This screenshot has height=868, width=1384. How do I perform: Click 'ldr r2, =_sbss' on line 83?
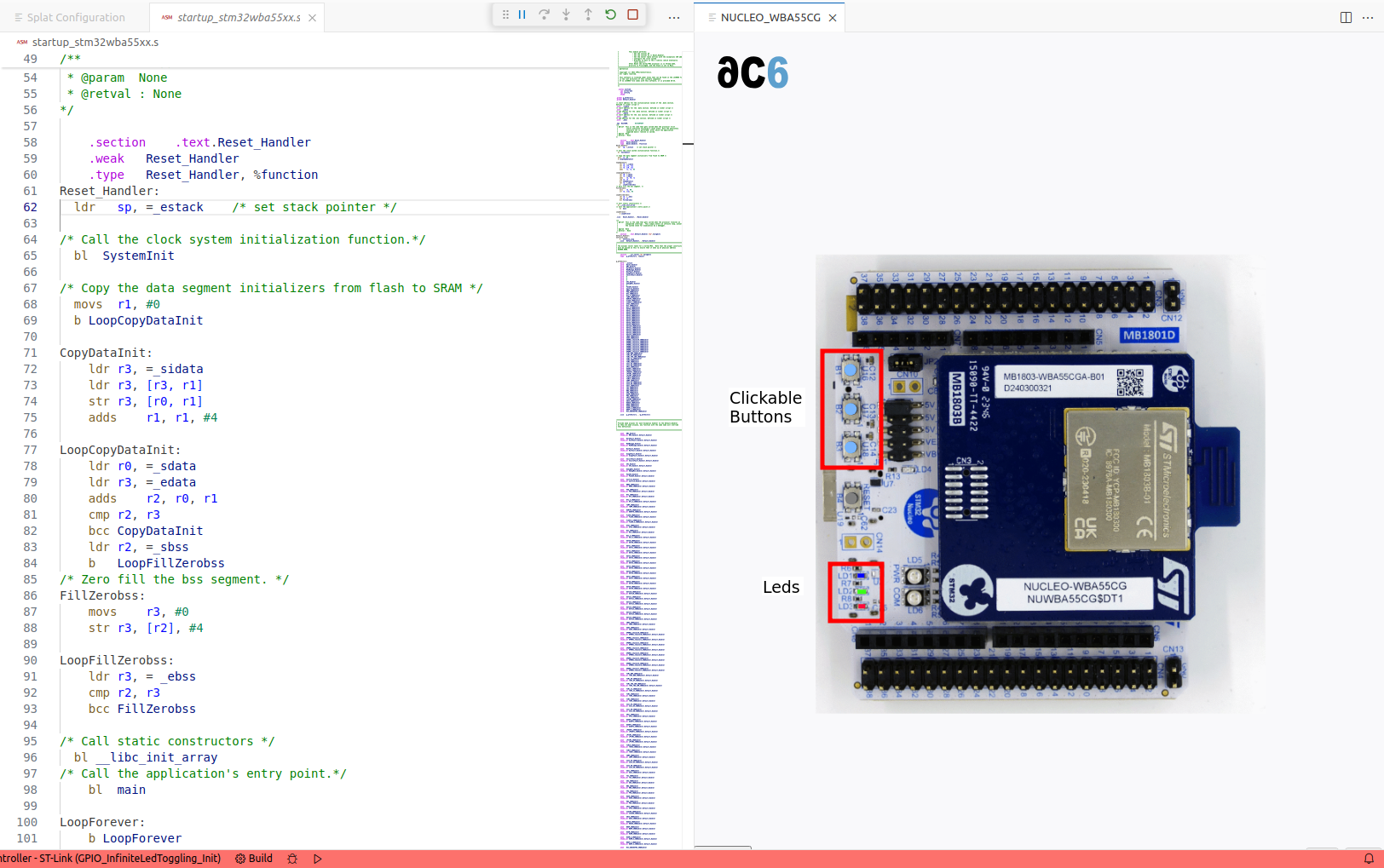click(x=138, y=547)
